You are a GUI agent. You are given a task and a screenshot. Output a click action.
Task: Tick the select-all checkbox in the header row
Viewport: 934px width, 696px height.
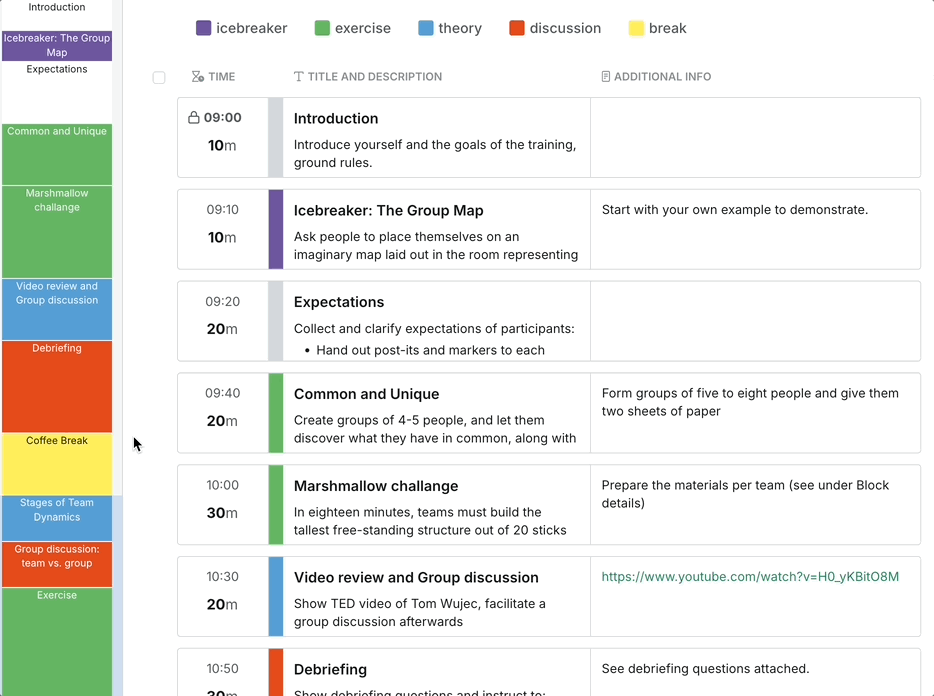pos(159,78)
